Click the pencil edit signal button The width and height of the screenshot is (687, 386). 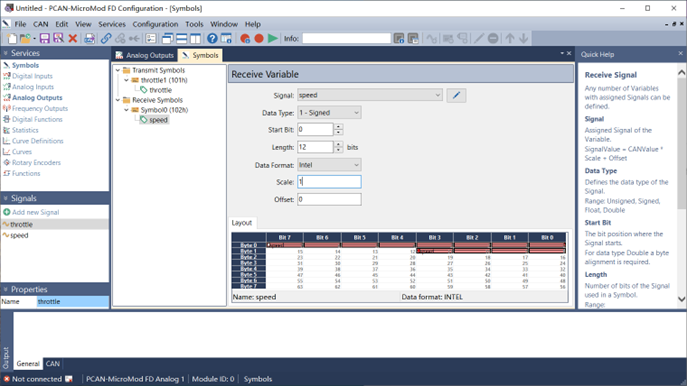coord(456,95)
